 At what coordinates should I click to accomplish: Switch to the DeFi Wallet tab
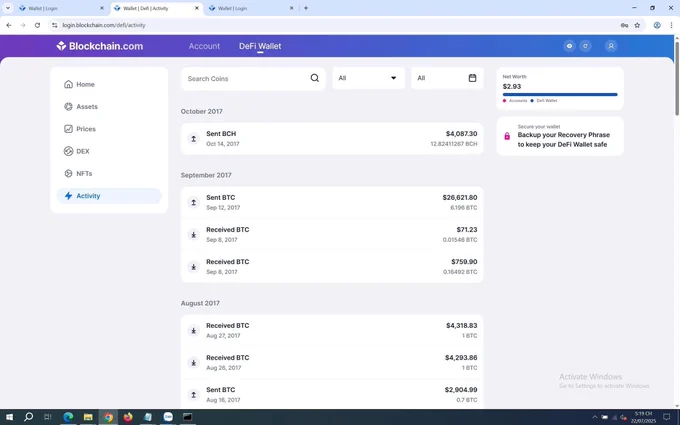260,46
